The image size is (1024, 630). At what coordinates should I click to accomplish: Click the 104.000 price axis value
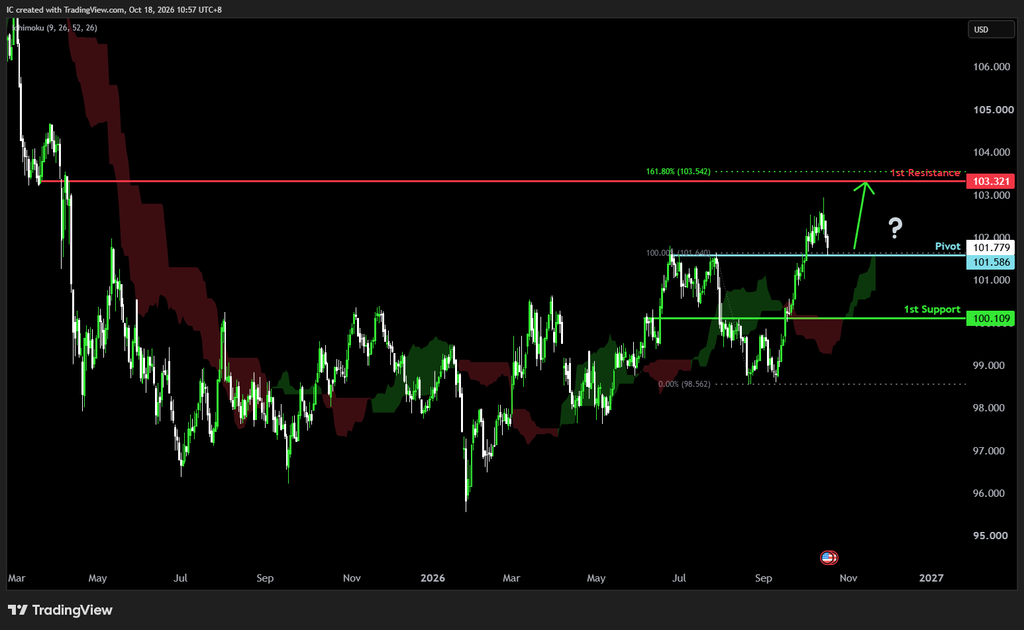[991, 152]
